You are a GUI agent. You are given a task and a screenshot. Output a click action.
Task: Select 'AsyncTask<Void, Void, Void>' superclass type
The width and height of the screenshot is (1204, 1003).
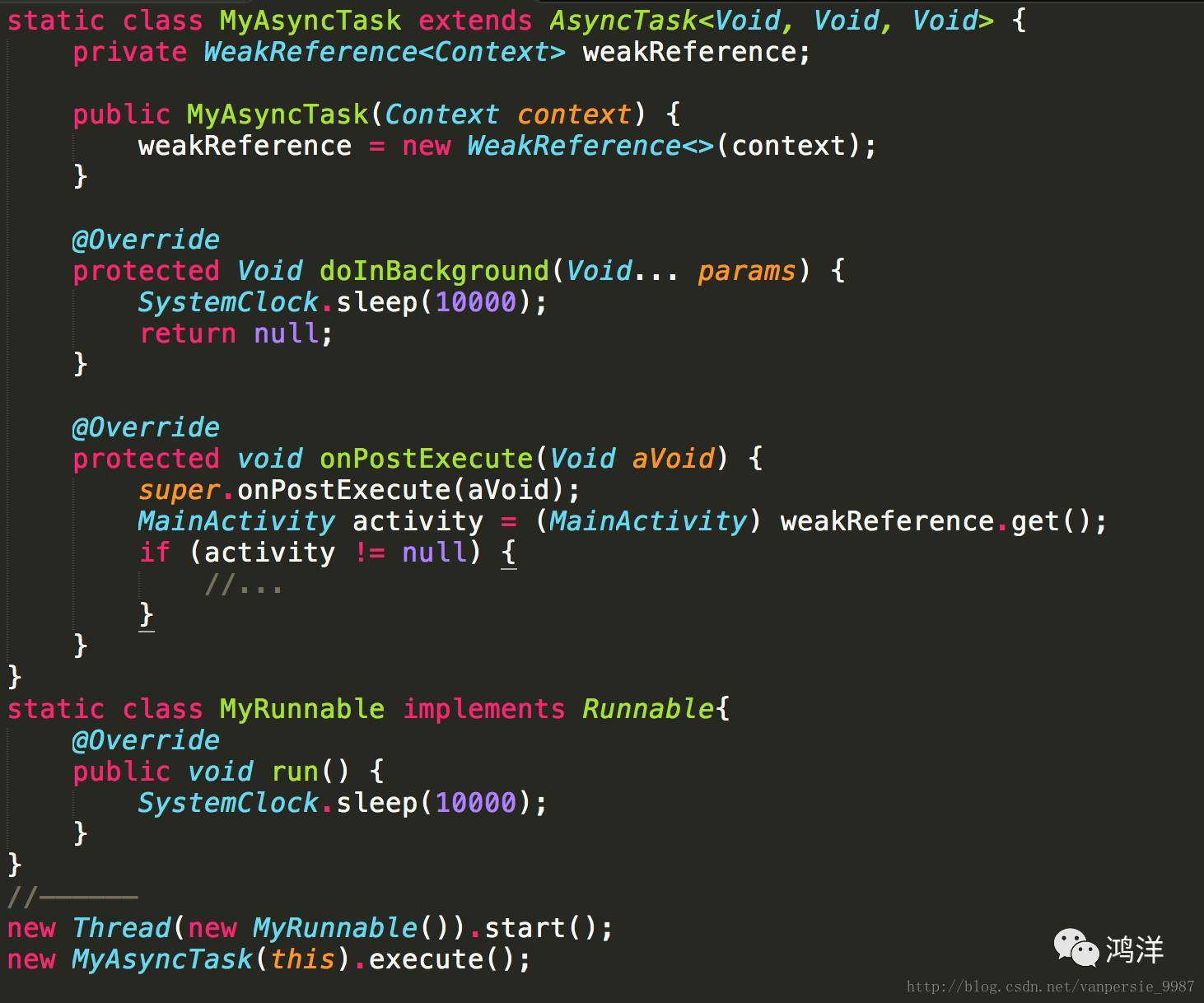772,21
